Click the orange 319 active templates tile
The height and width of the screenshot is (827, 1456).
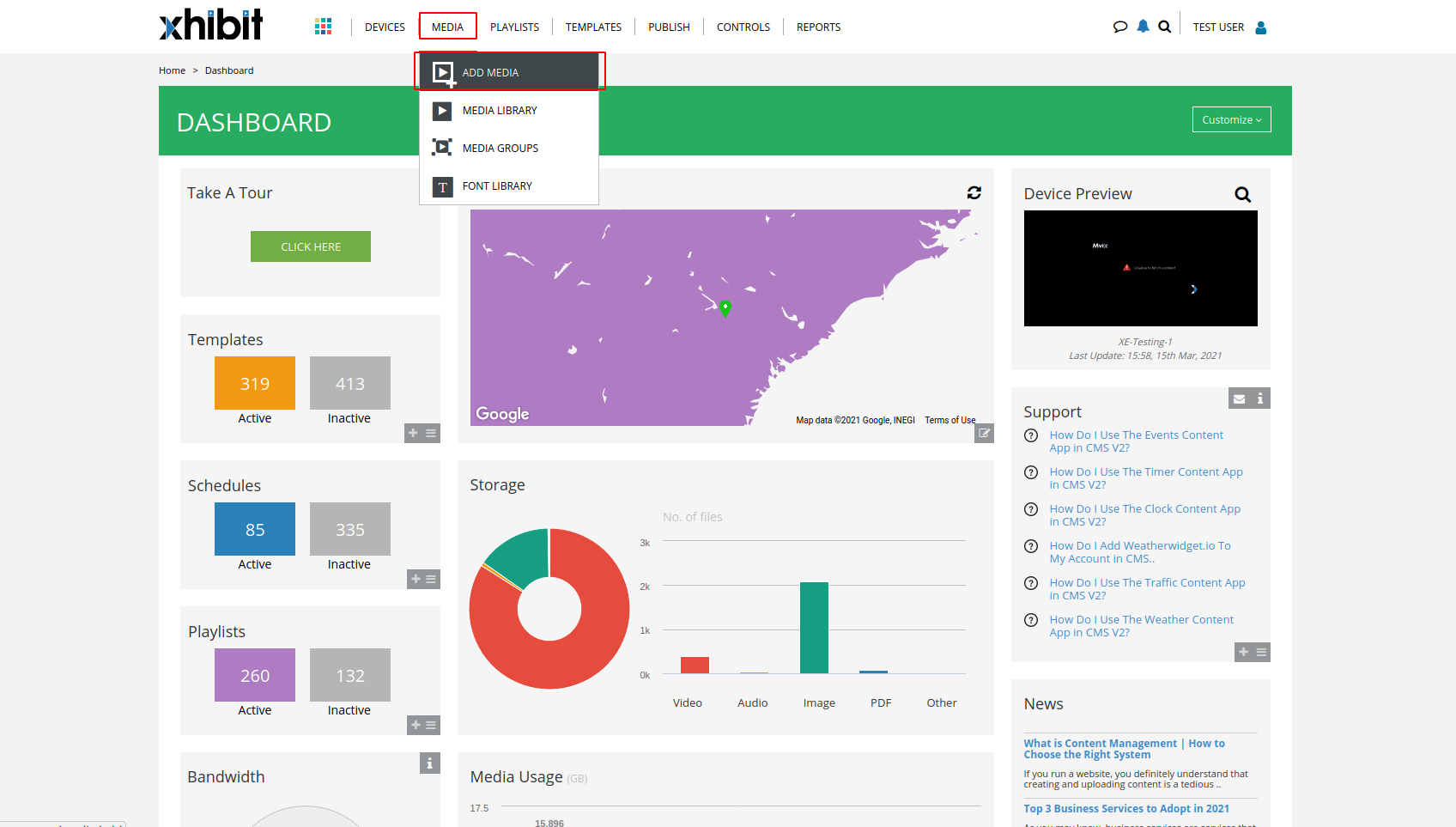[x=255, y=383]
